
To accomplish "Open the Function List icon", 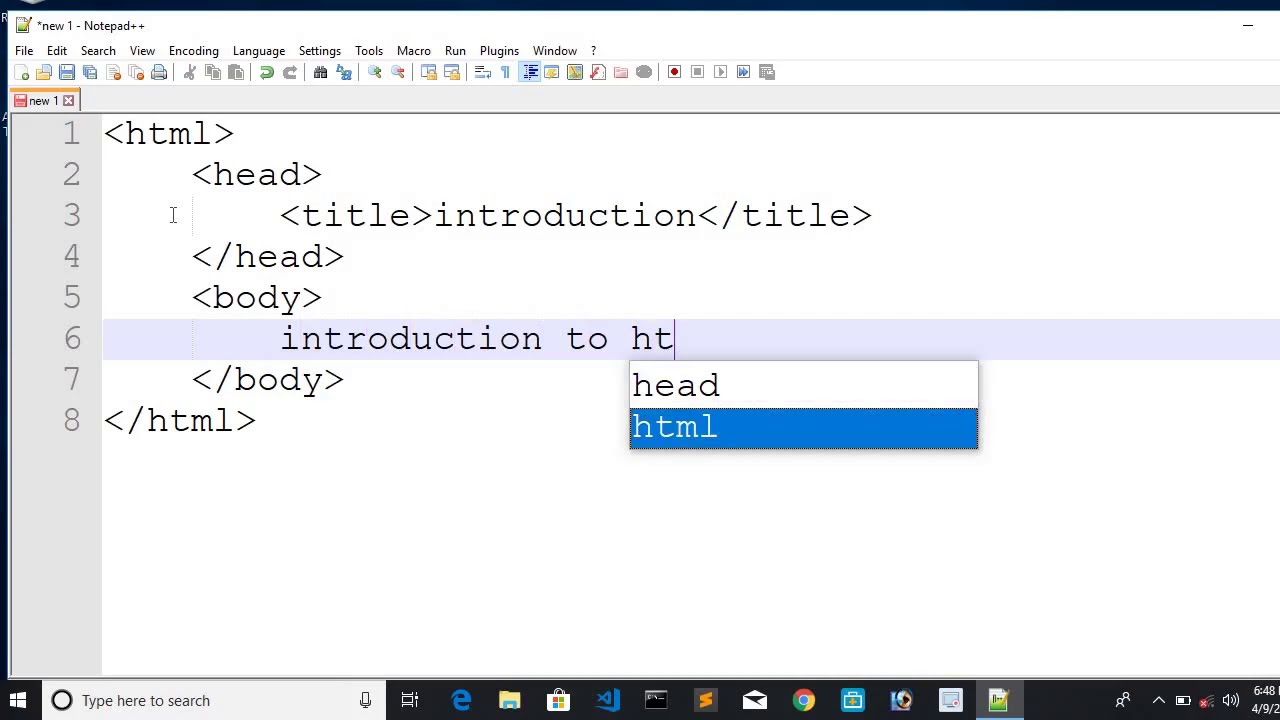I will 598,72.
